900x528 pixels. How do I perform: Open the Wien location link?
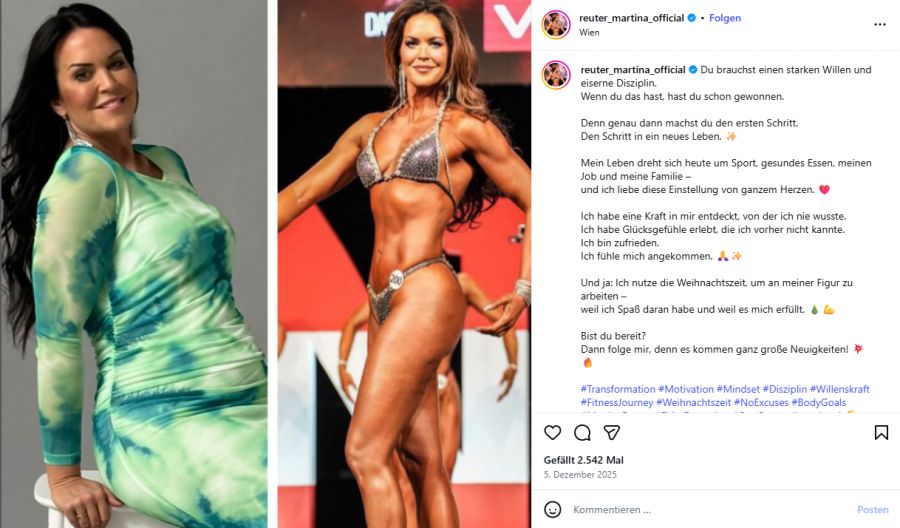coord(589,33)
